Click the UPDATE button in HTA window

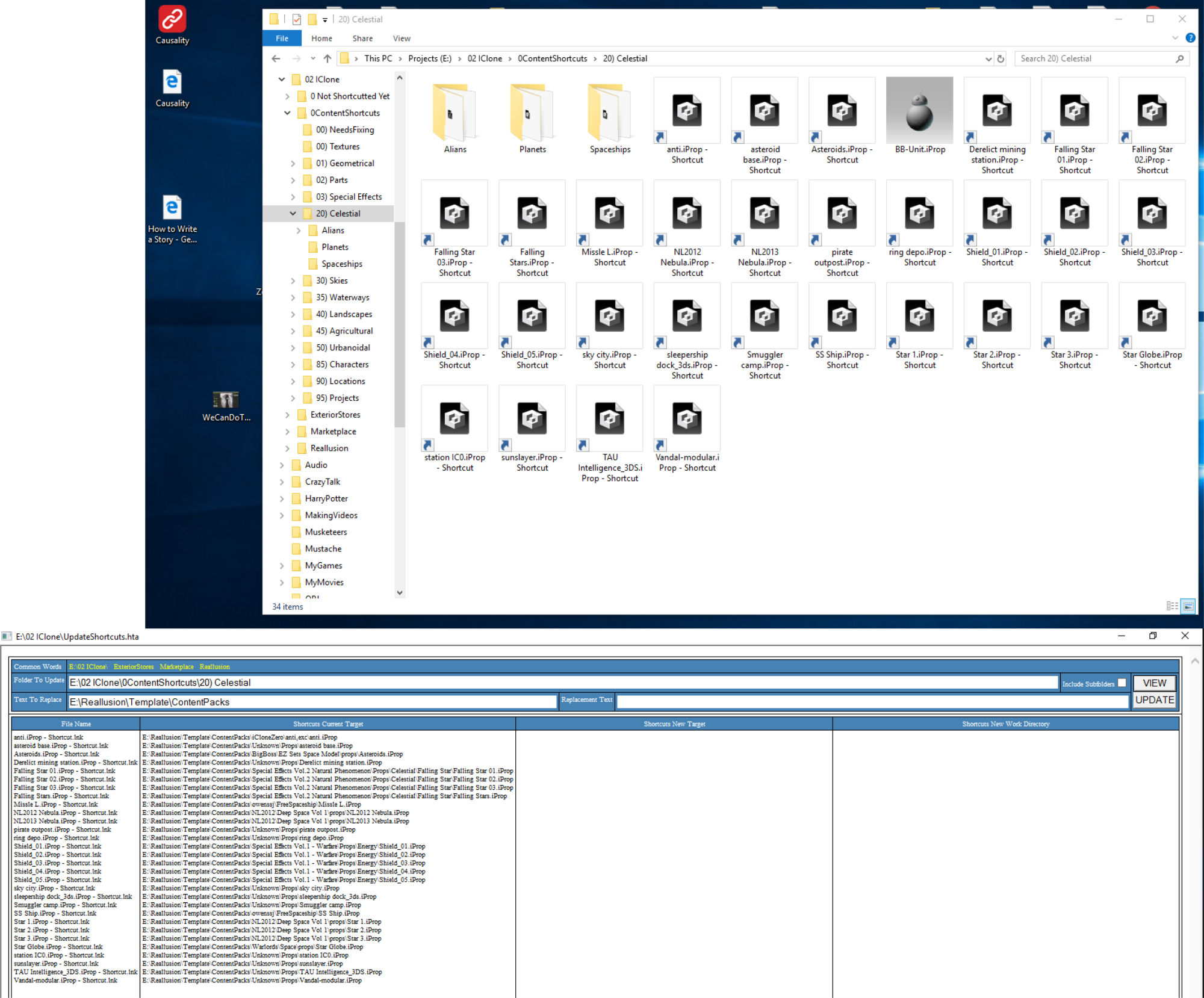1154,699
